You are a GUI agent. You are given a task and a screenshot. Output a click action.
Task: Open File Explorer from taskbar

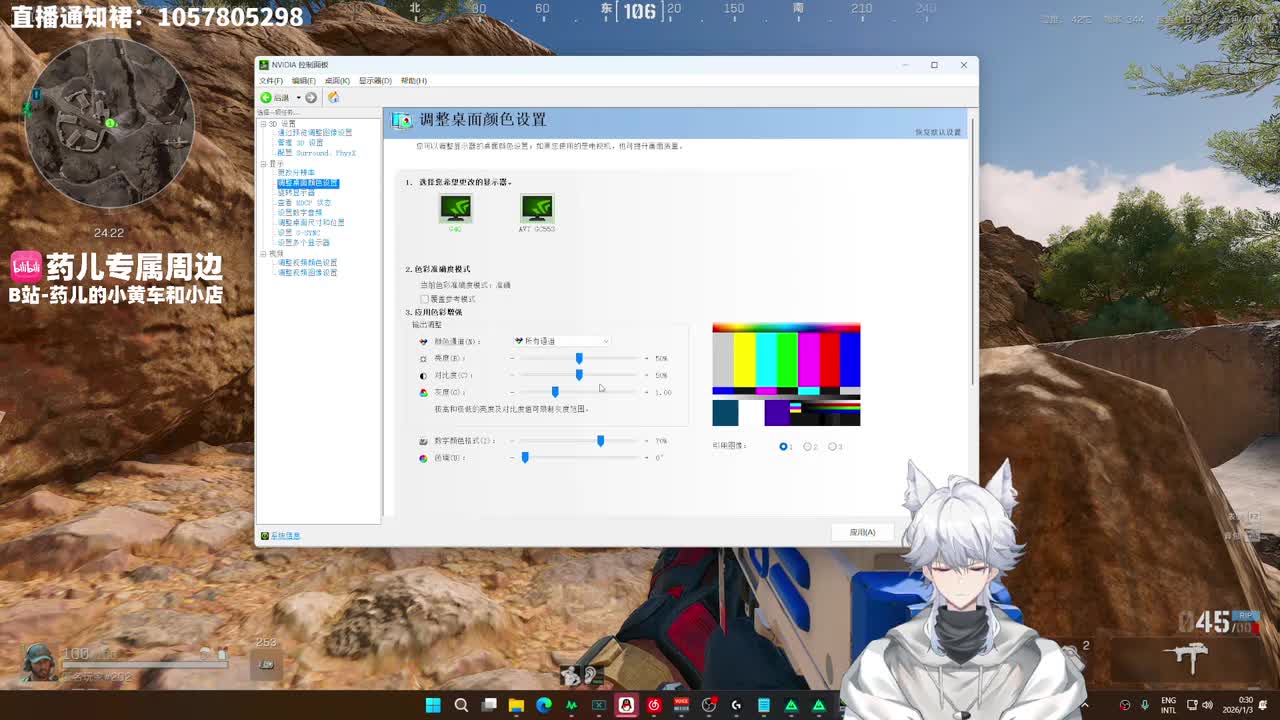tap(516, 705)
